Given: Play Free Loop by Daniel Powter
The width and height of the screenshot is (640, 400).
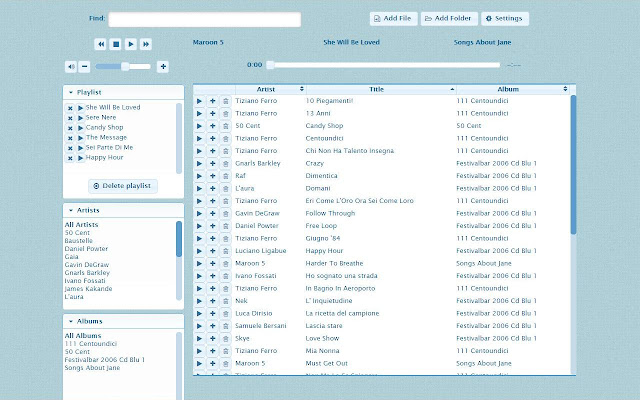Looking at the screenshot, I should [x=199, y=226].
